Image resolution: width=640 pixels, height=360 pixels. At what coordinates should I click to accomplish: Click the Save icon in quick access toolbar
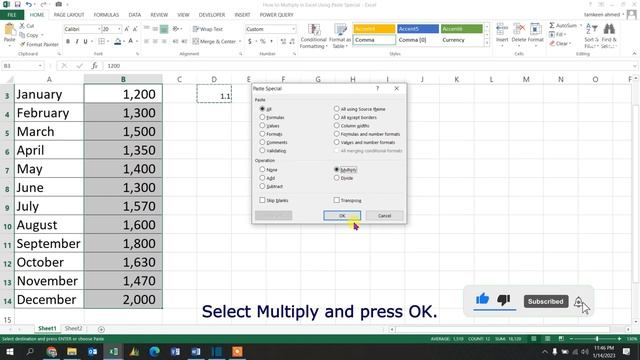[18, 4]
